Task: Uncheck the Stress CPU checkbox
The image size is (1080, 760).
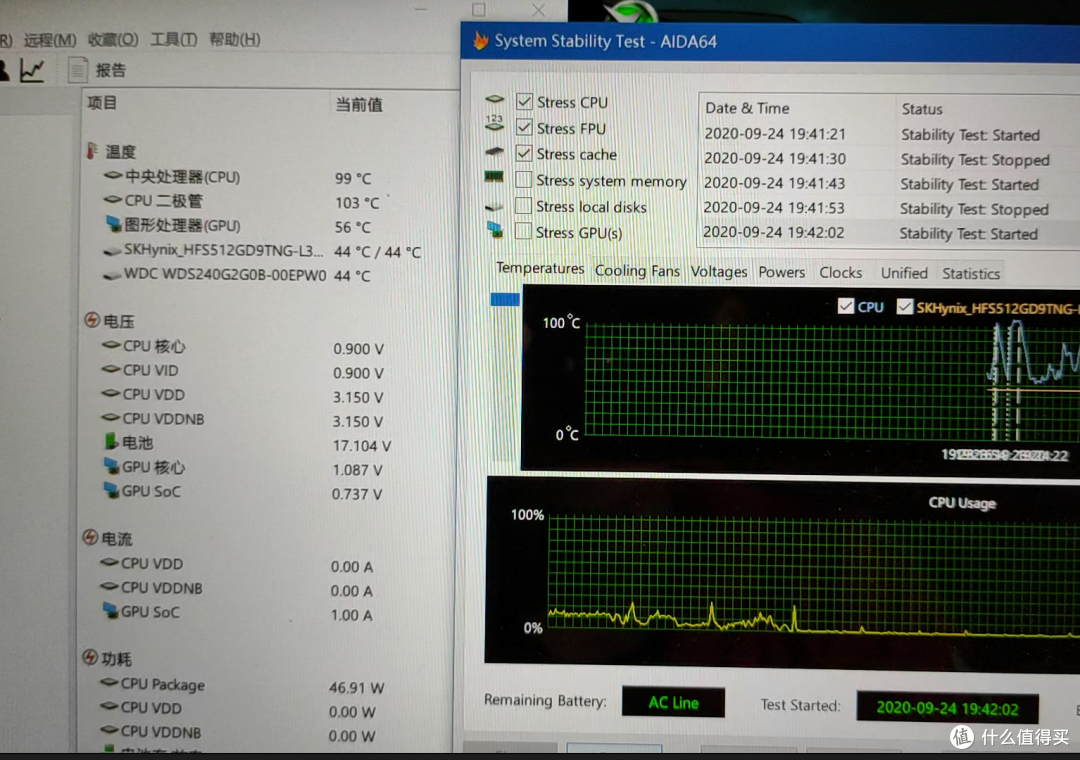Action: pyautogui.click(x=524, y=101)
